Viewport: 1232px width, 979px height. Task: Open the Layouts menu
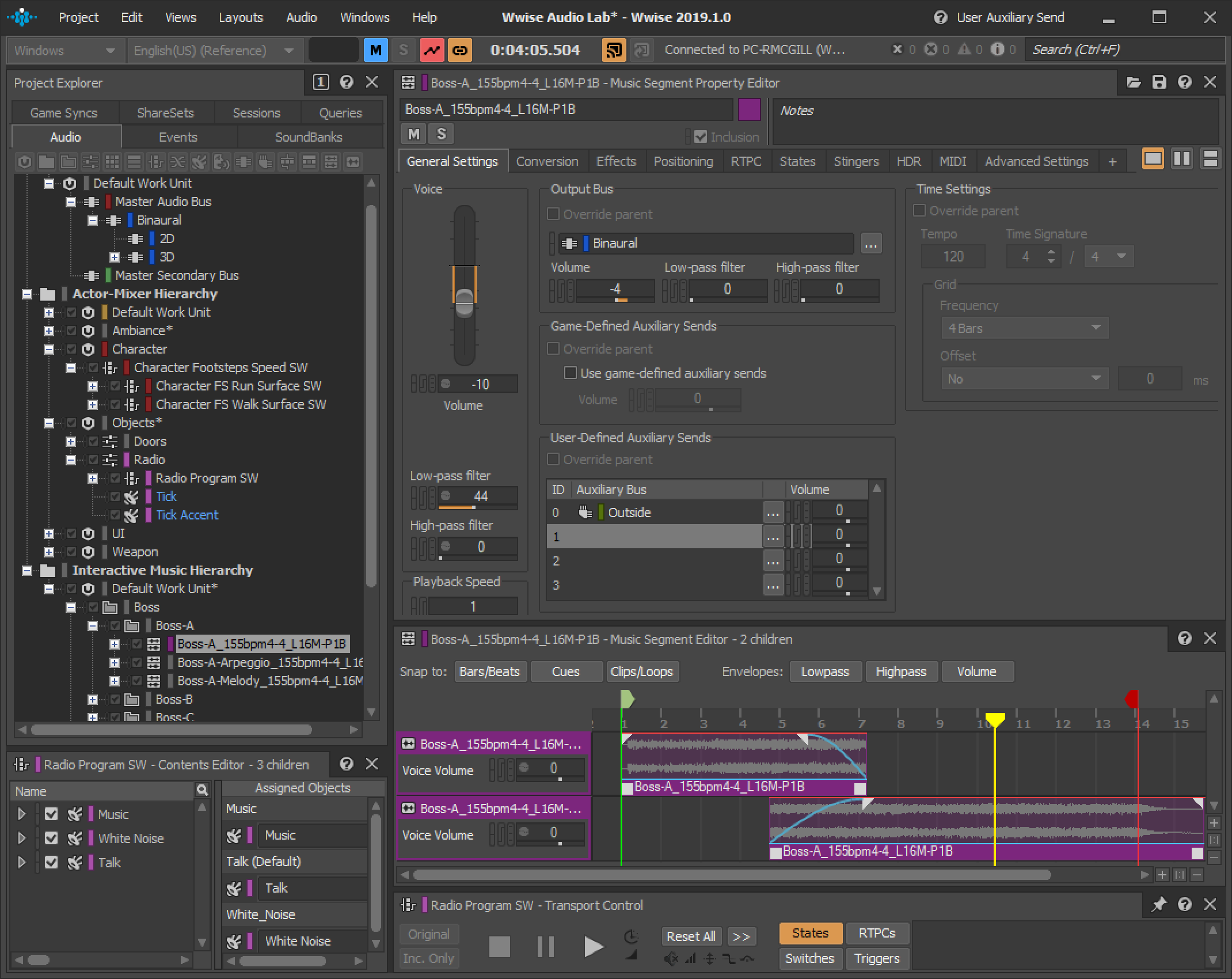[241, 17]
